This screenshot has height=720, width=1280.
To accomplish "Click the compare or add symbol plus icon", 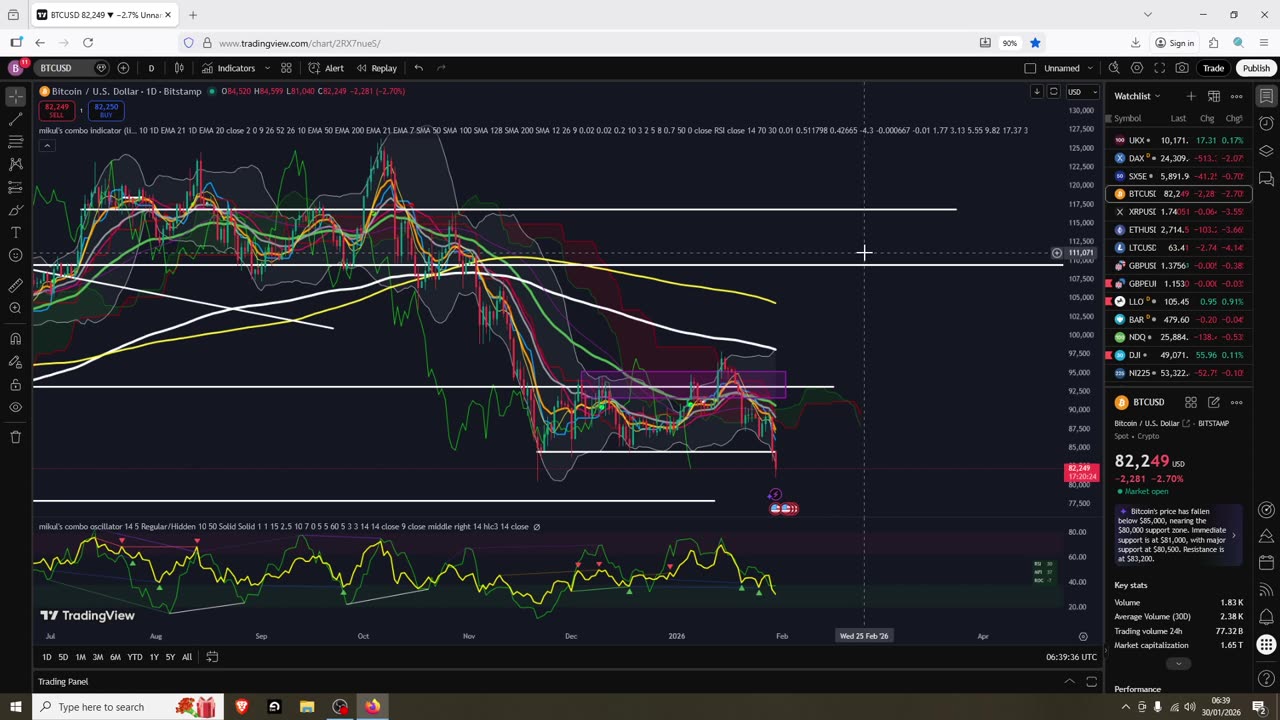I will pyautogui.click(x=123, y=68).
